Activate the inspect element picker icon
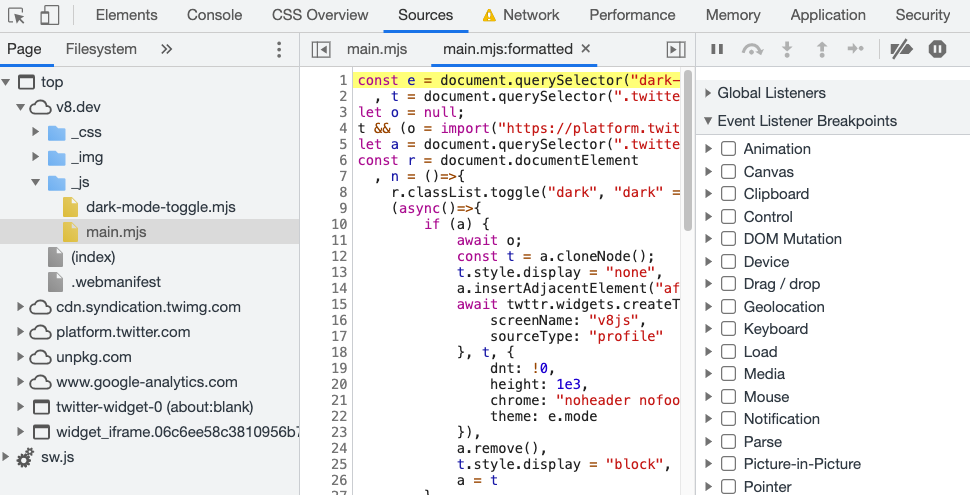This screenshot has width=970, height=495. click(17, 15)
